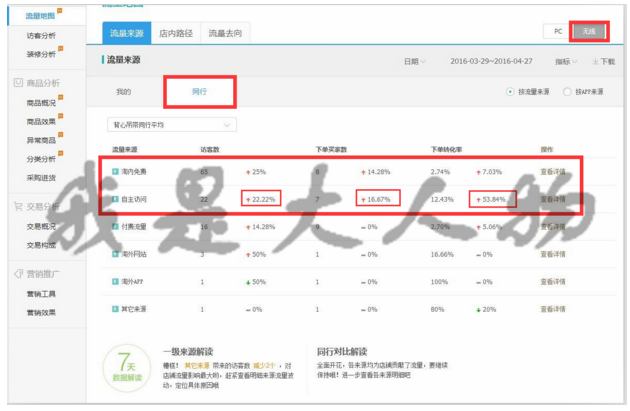Switch to the 流量去向 tab
This screenshot has height=411, width=630.
tap(224, 33)
